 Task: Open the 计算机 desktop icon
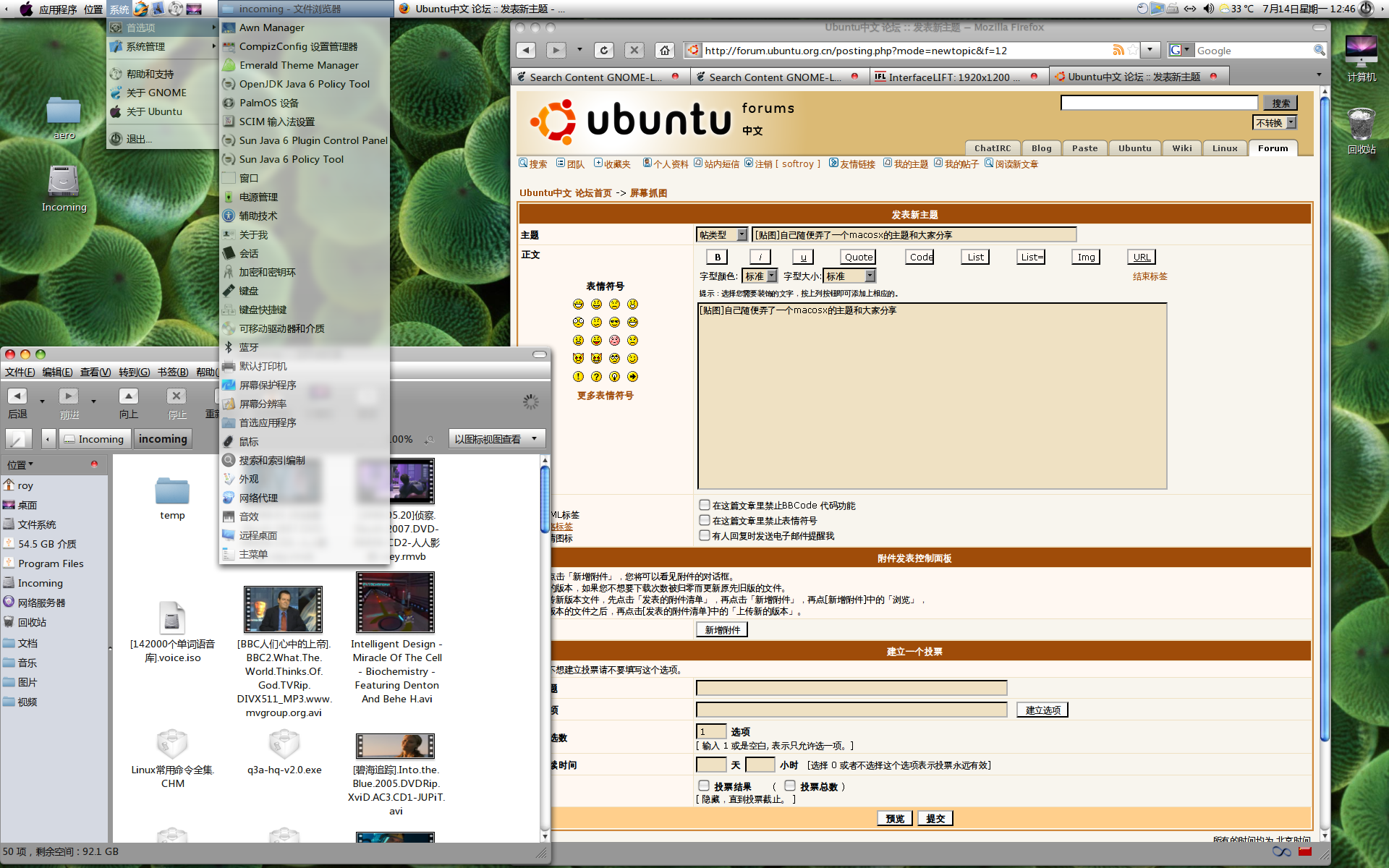pyautogui.click(x=1361, y=51)
